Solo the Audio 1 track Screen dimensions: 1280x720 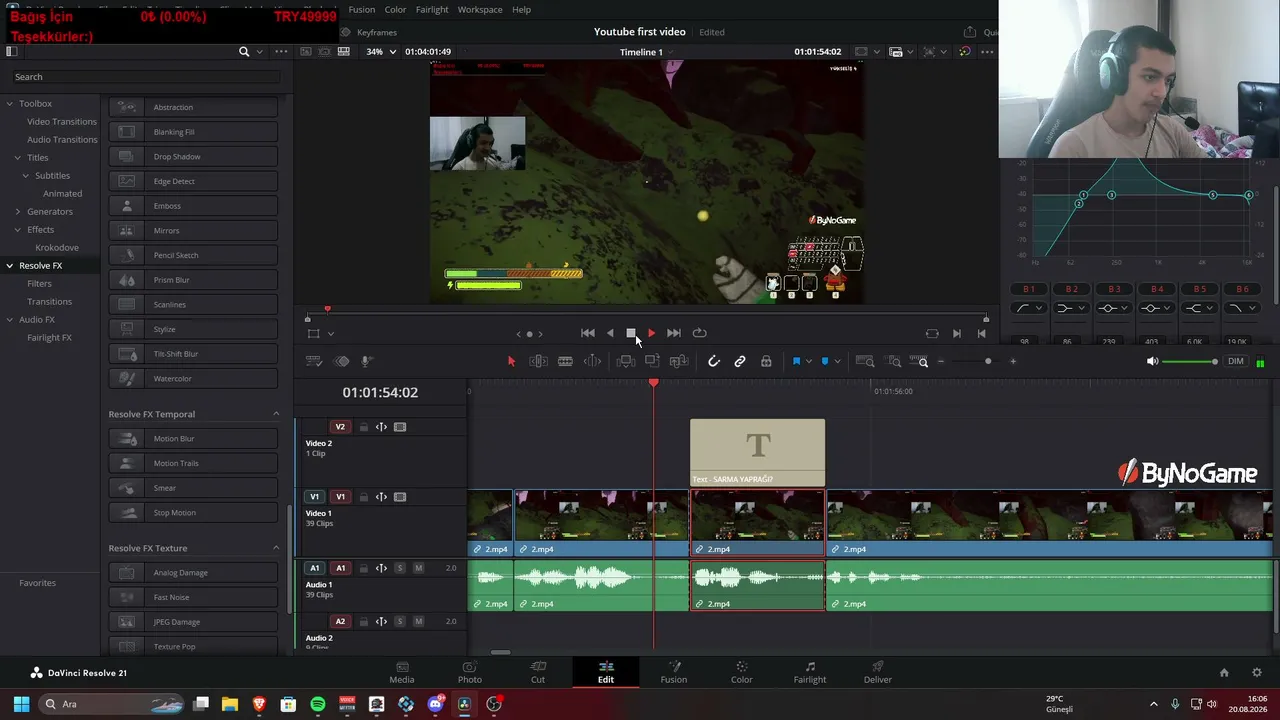point(400,568)
